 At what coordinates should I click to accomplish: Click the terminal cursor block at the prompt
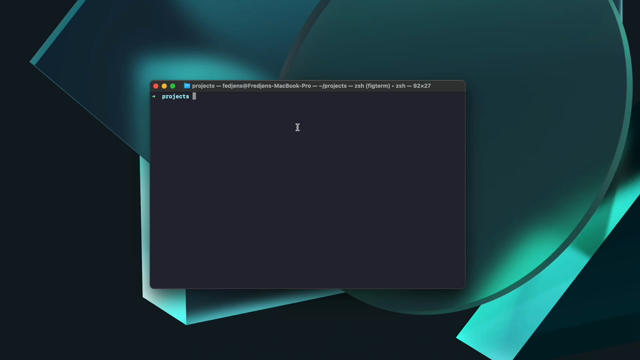(x=194, y=96)
